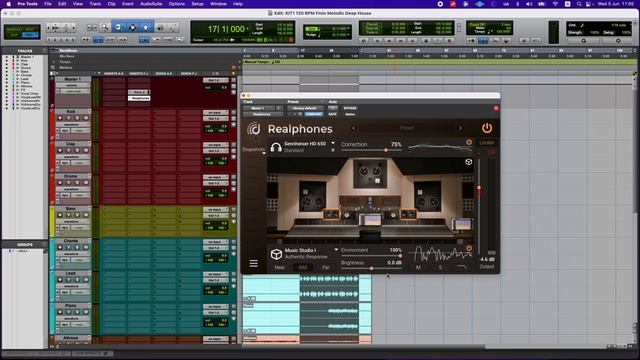Open the Sennheiser HD 650 headphone dropdown
This screenshot has width=640, height=360.
pos(333,143)
